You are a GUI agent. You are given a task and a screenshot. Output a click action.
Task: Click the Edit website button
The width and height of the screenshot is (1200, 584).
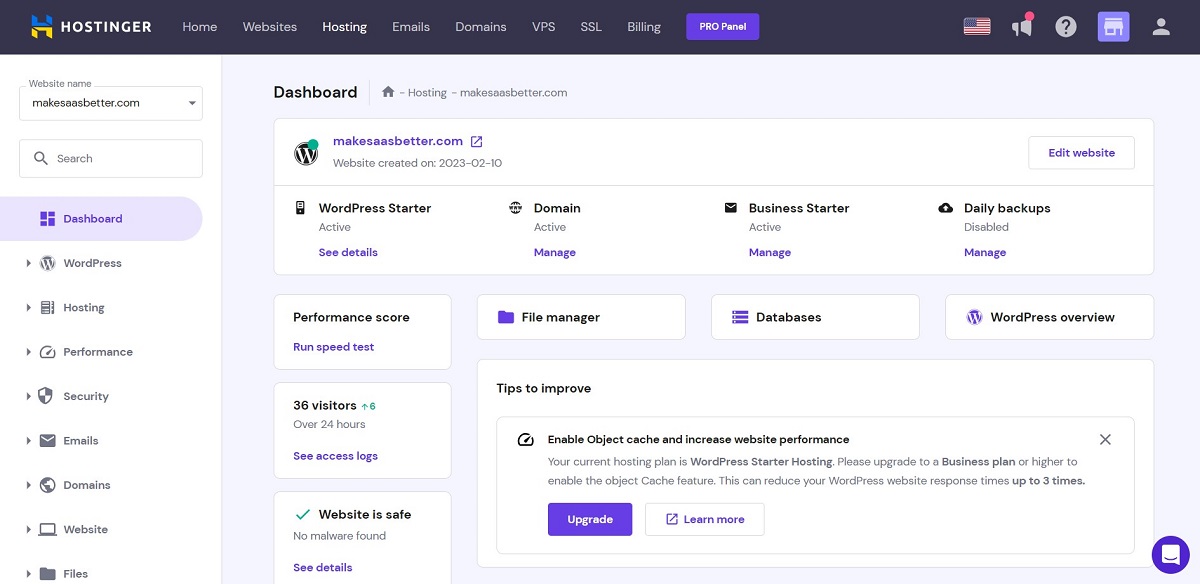tap(1081, 153)
